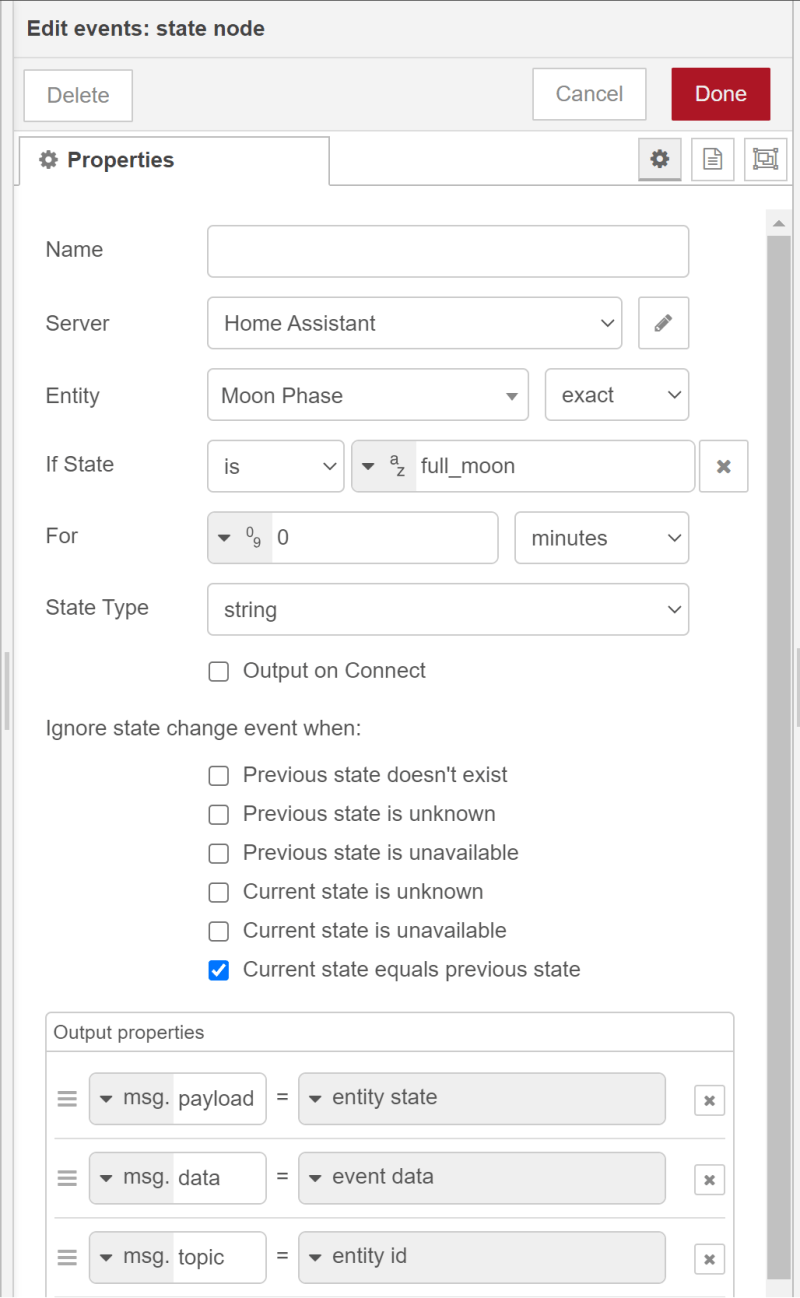Open the node appearance icon
This screenshot has width=800, height=1298.
[x=765, y=160]
